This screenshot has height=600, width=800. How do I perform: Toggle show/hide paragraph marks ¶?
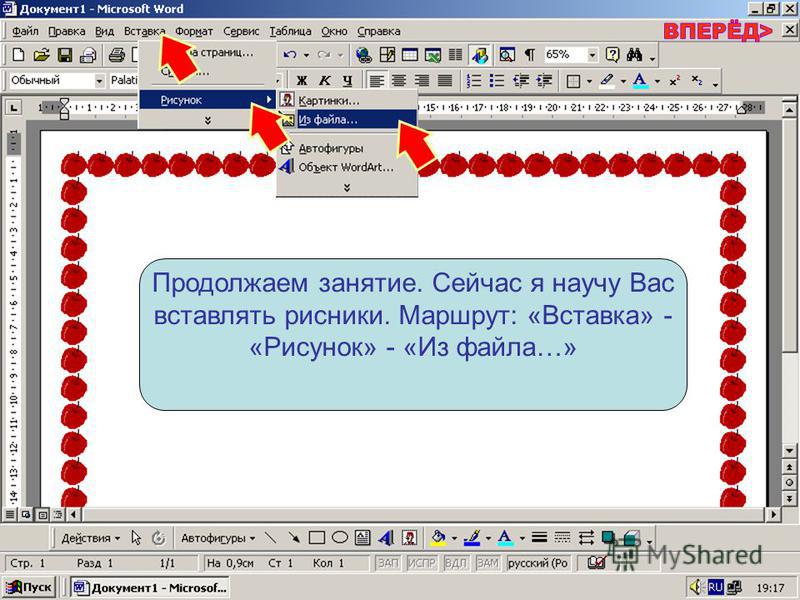[x=530, y=55]
